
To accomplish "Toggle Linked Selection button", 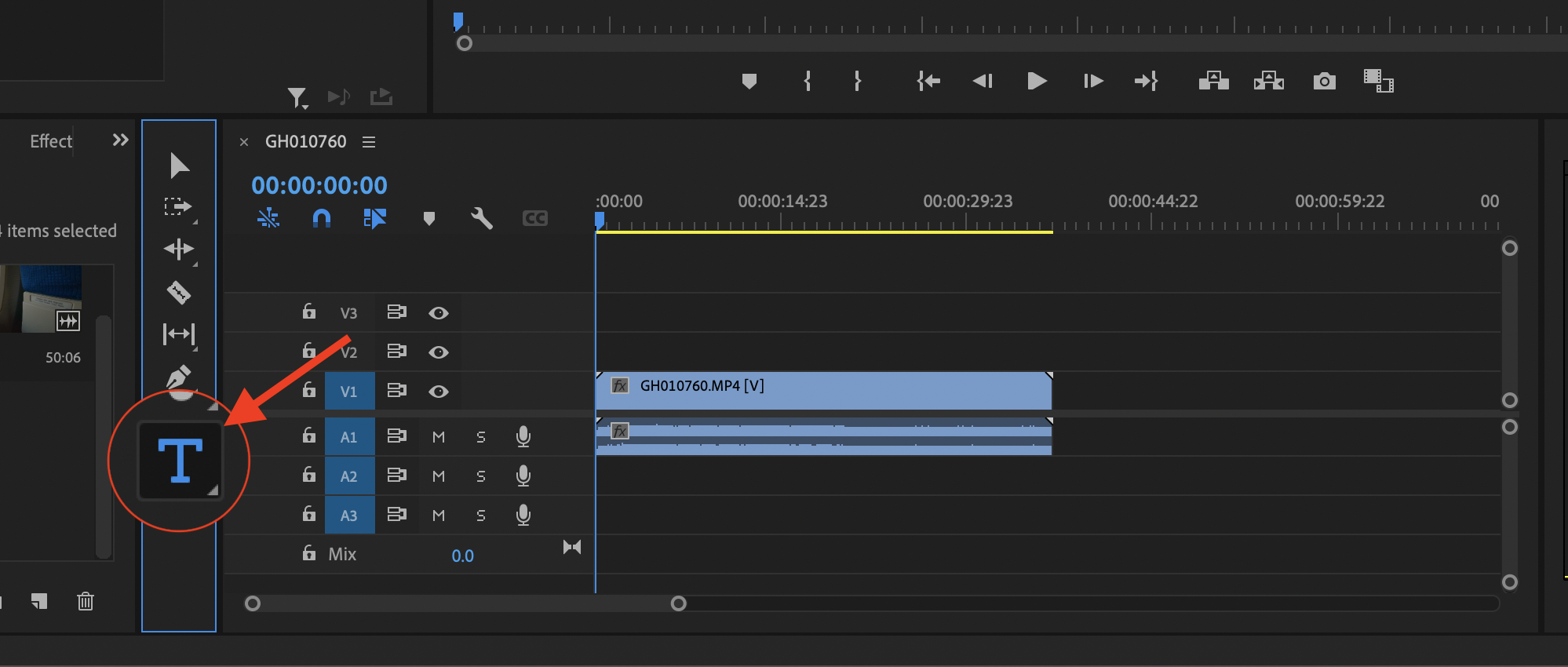I will pos(375,218).
